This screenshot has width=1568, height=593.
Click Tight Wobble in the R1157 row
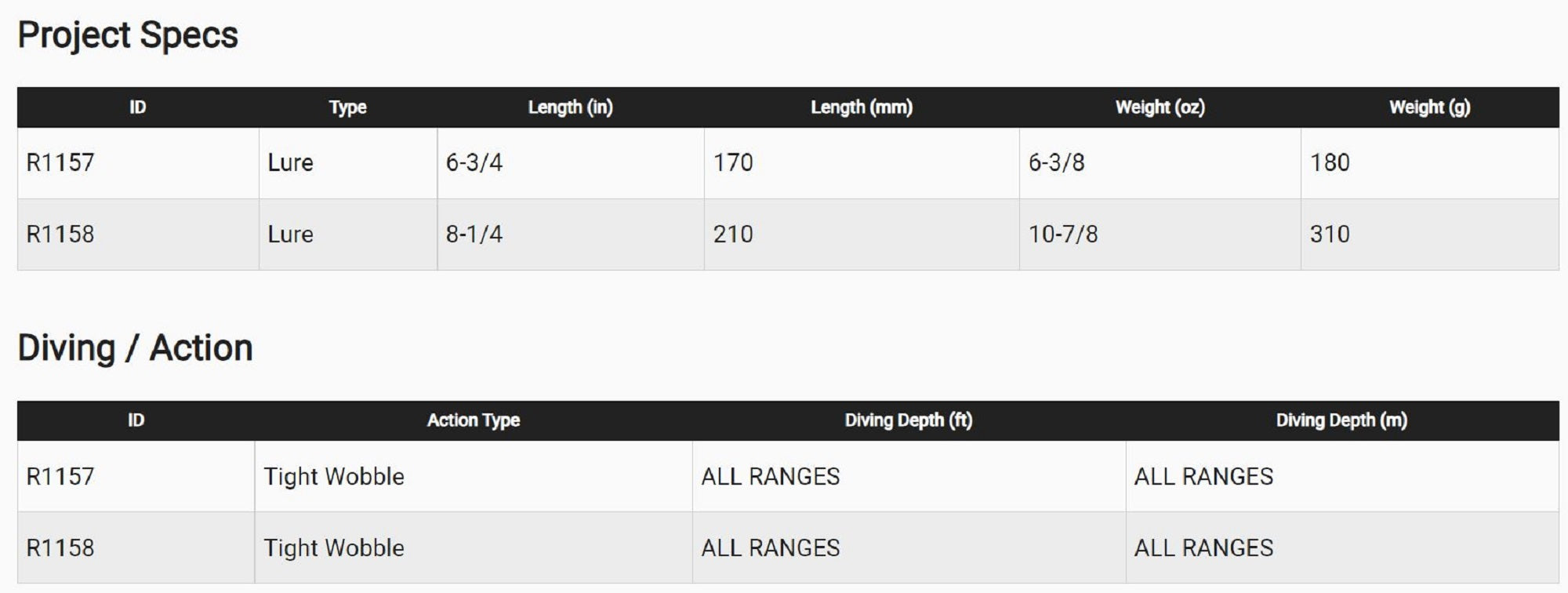334,477
